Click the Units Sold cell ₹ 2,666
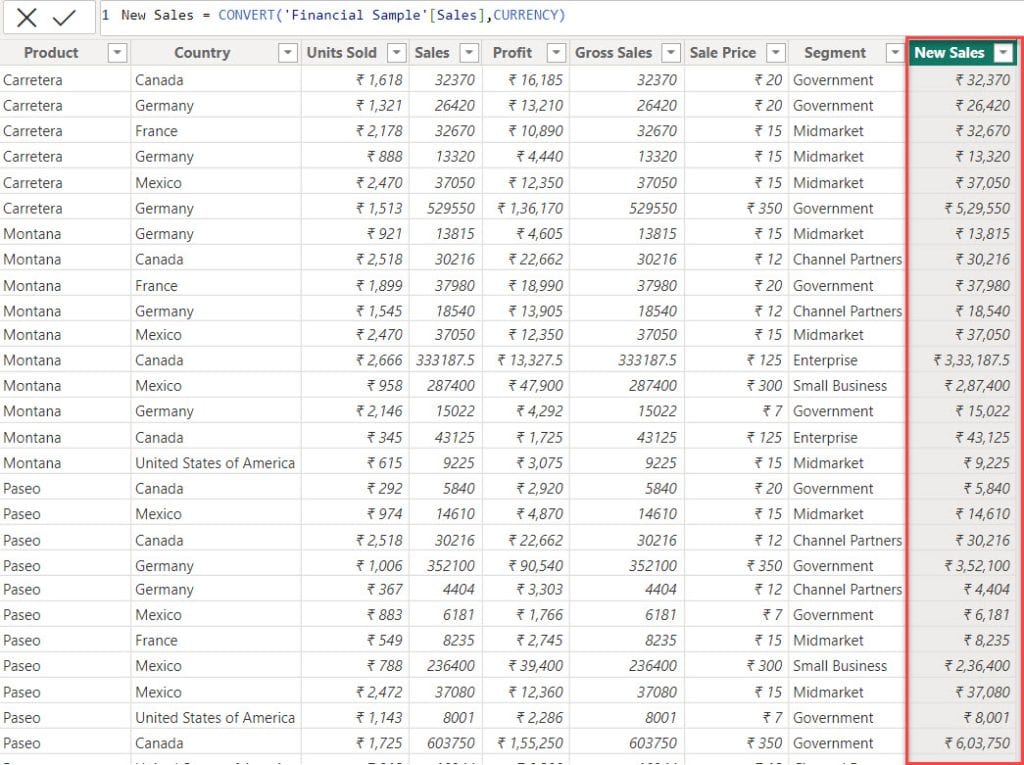The height and width of the screenshot is (765, 1024). [x=355, y=360]
